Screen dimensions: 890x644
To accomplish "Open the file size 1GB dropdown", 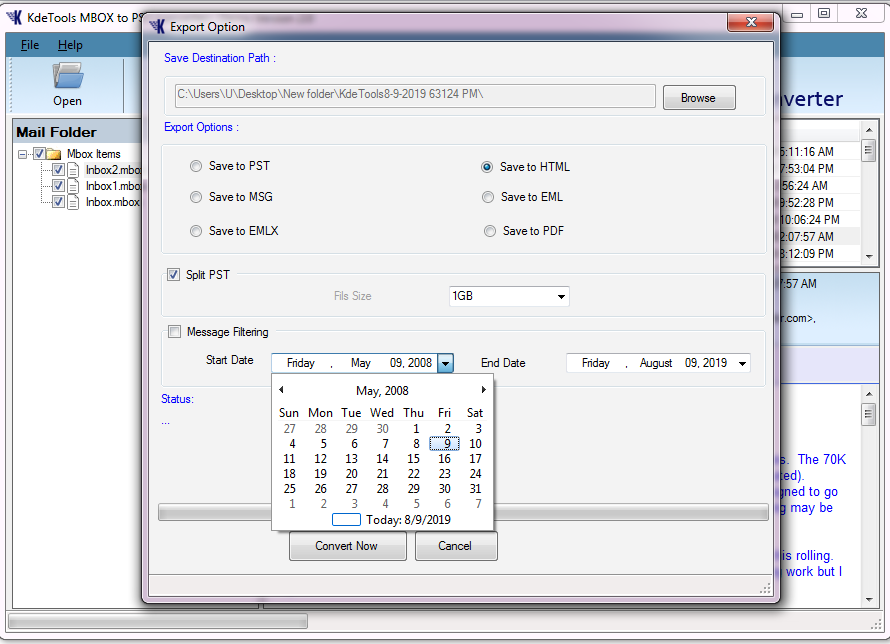I will (x=561, y=297).
